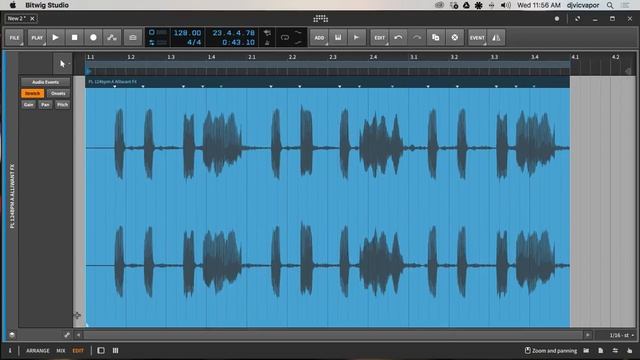Click the vertical zoom handle at editor bottom-left
The height and width of the screenshot is (360, 640).
tap(77, 316)
